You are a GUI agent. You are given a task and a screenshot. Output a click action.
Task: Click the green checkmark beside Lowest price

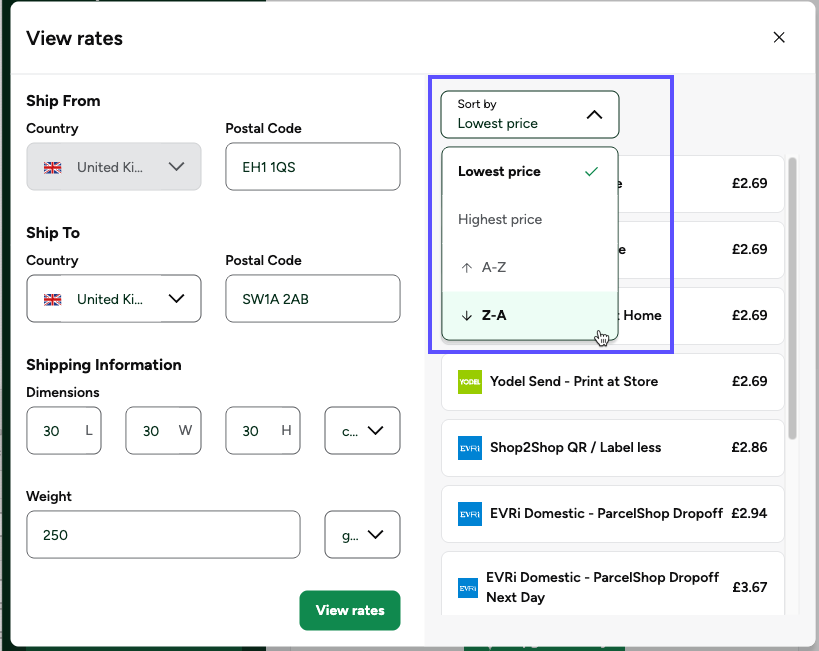[591, 171]
